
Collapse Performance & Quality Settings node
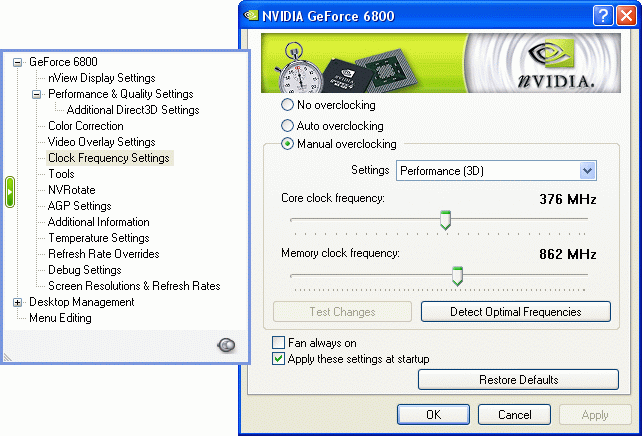click(x=37, y=94)
